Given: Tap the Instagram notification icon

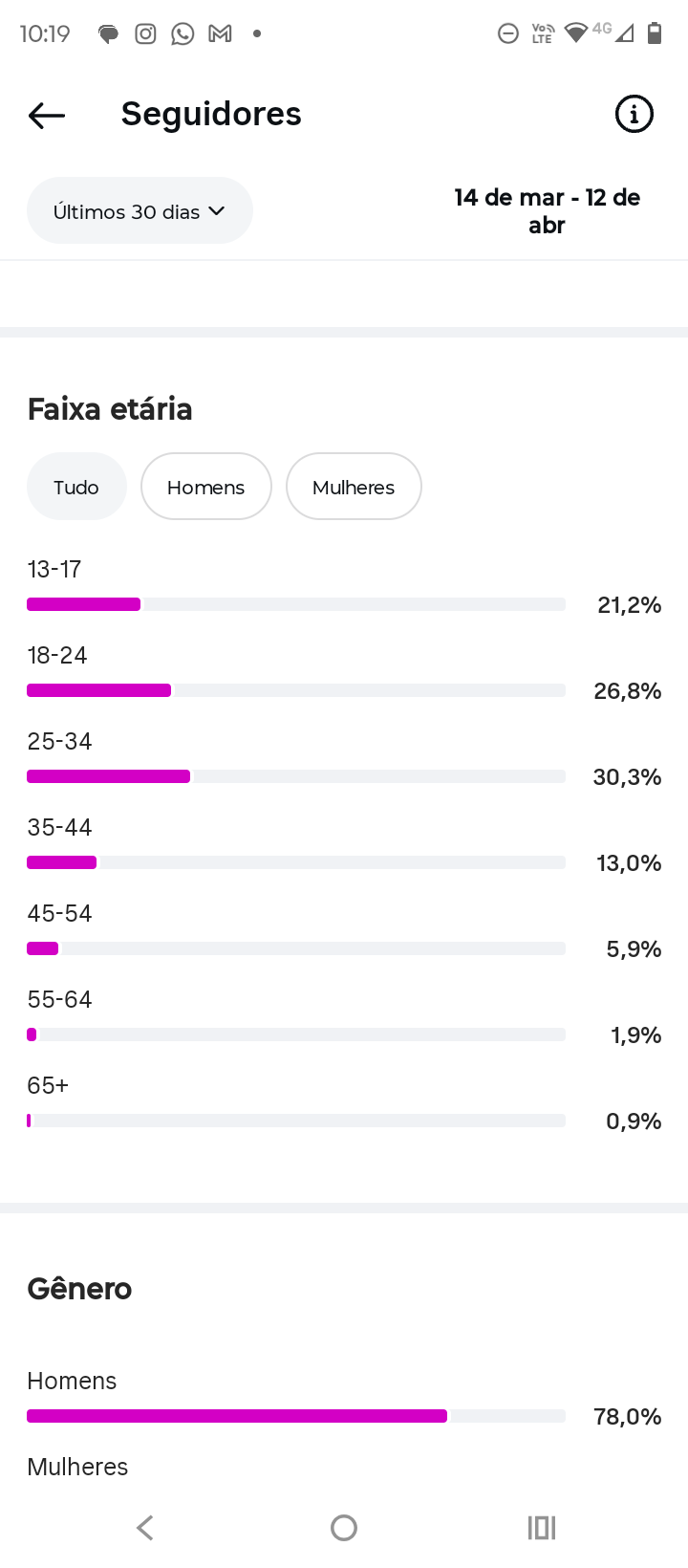Looking at the screenshot, I should (145, 34).
